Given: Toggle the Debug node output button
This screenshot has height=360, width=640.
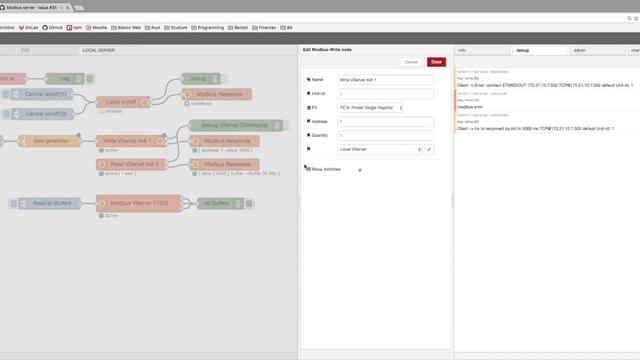Looking at the screenshot, I should coord(224,78).
